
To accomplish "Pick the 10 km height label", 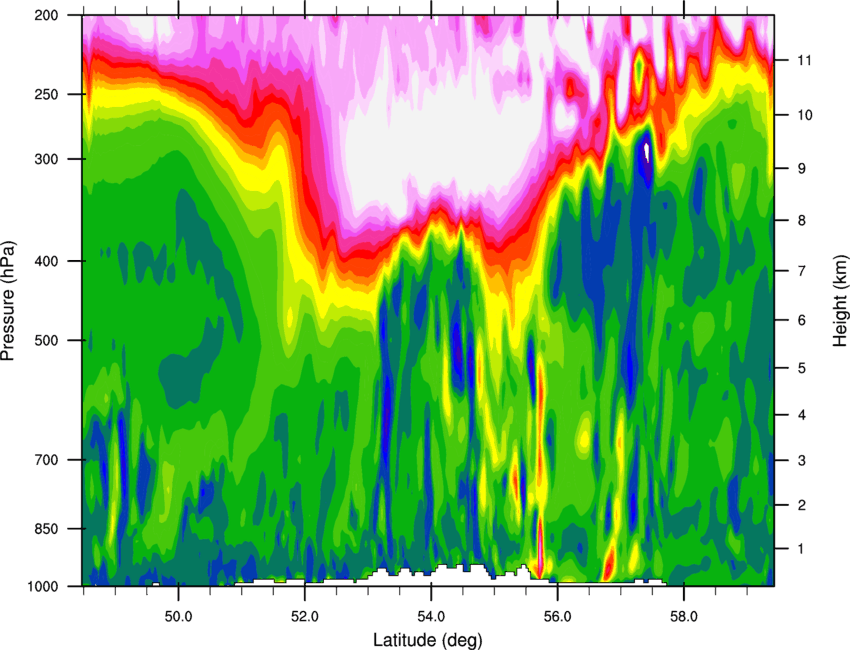I will point(805,115).
